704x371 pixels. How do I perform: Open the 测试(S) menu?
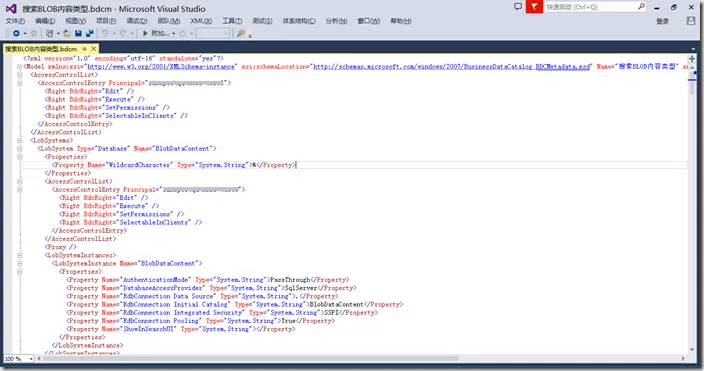[x=262, y=21]
